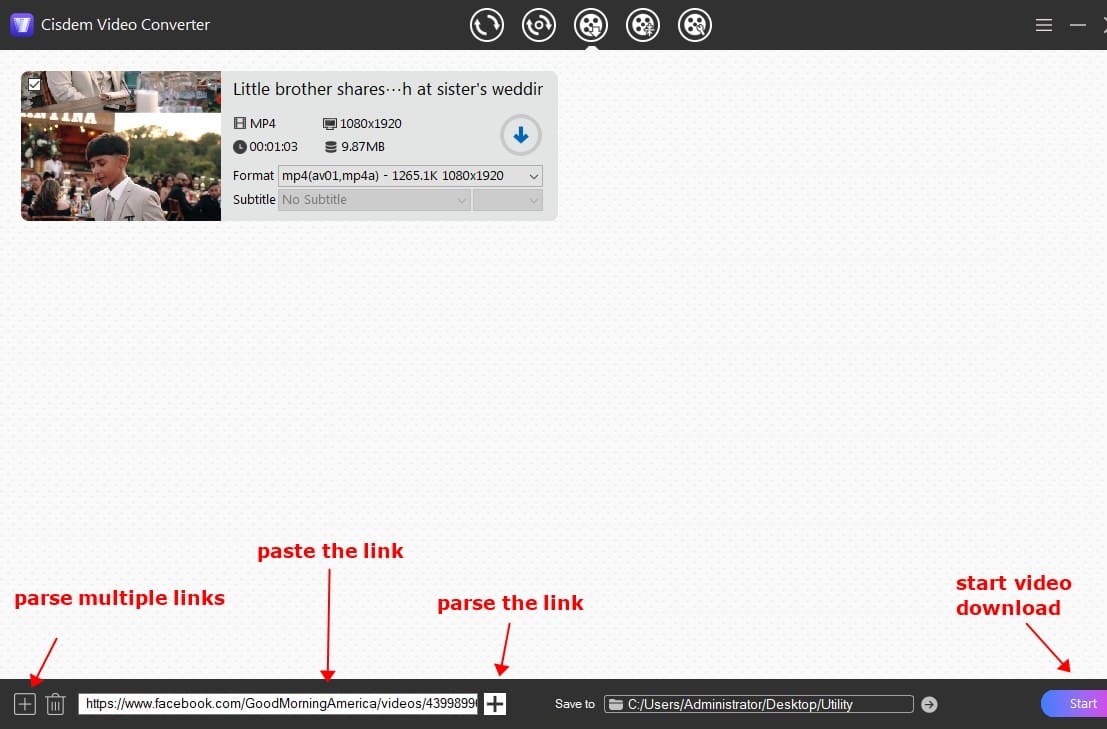1107x729 pixels.
Task: Click the parse multiple links plus icon
Action: pyautogui.click(x=24, y=703)
